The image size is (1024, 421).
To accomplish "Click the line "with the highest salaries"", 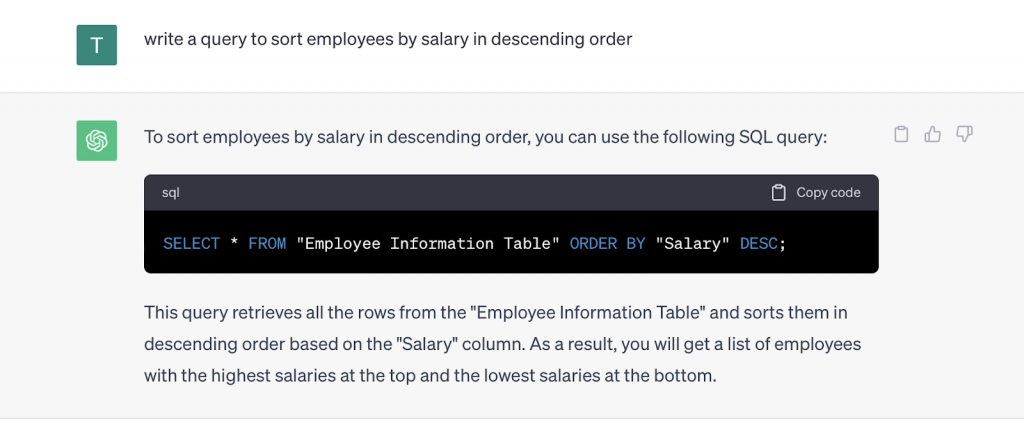I will click(430, 376).
